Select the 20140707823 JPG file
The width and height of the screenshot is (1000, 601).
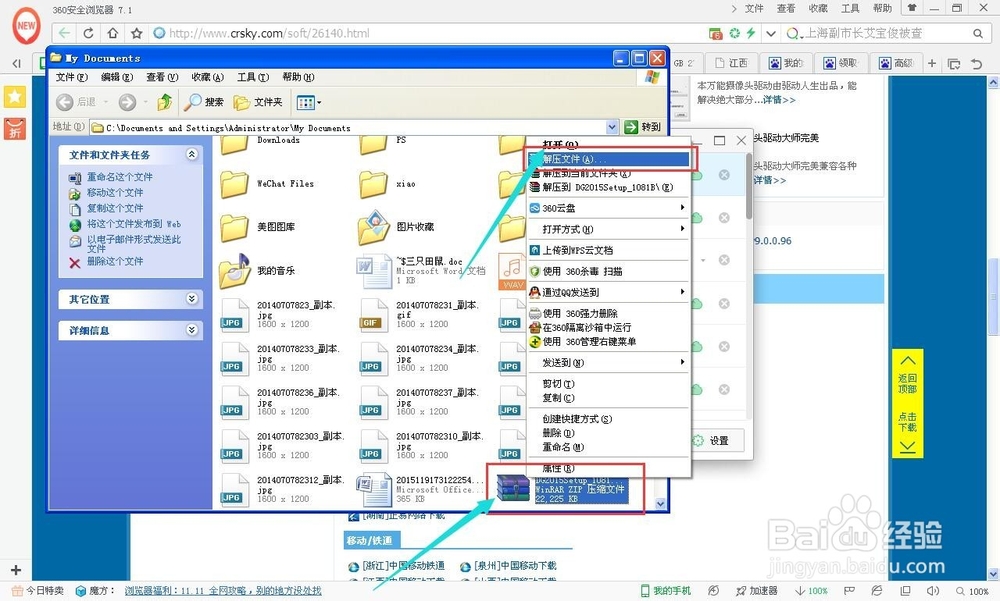coord(277,315)
